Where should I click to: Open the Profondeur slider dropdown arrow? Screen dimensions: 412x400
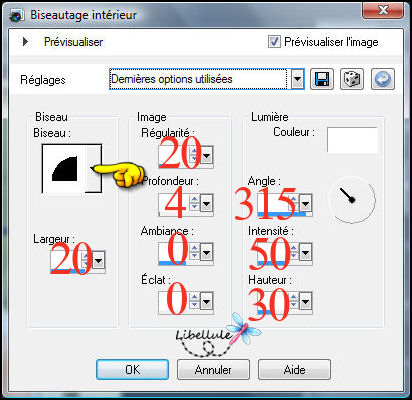point(206,203)
